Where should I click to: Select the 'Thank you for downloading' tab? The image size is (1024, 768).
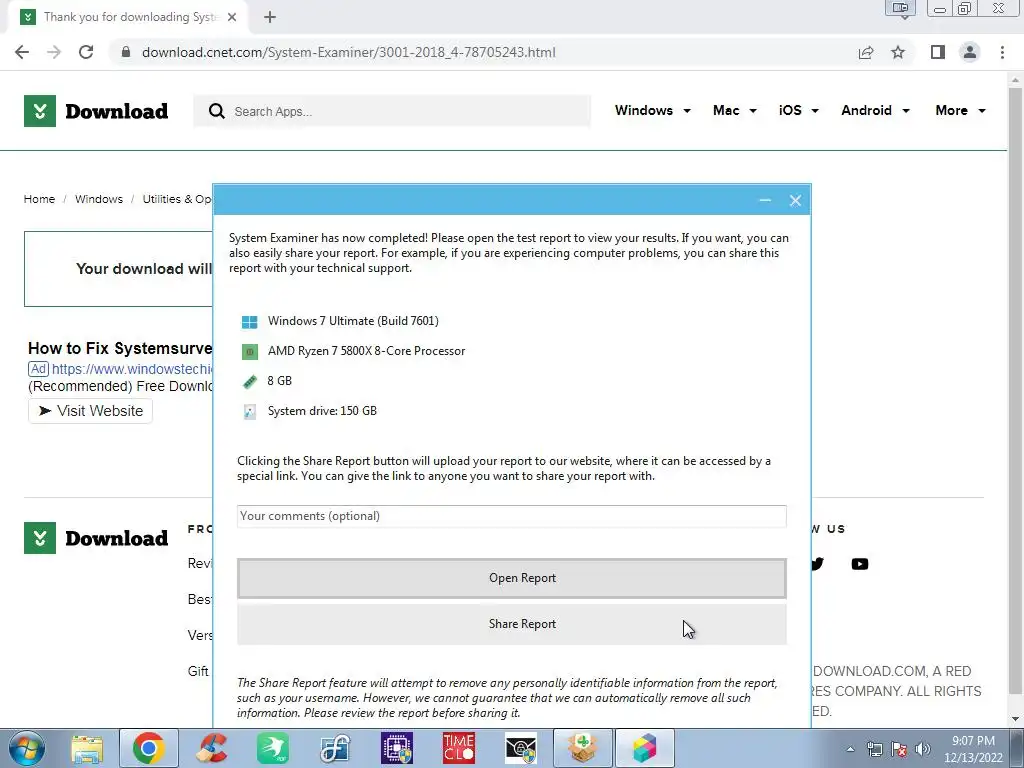[129, 17]
